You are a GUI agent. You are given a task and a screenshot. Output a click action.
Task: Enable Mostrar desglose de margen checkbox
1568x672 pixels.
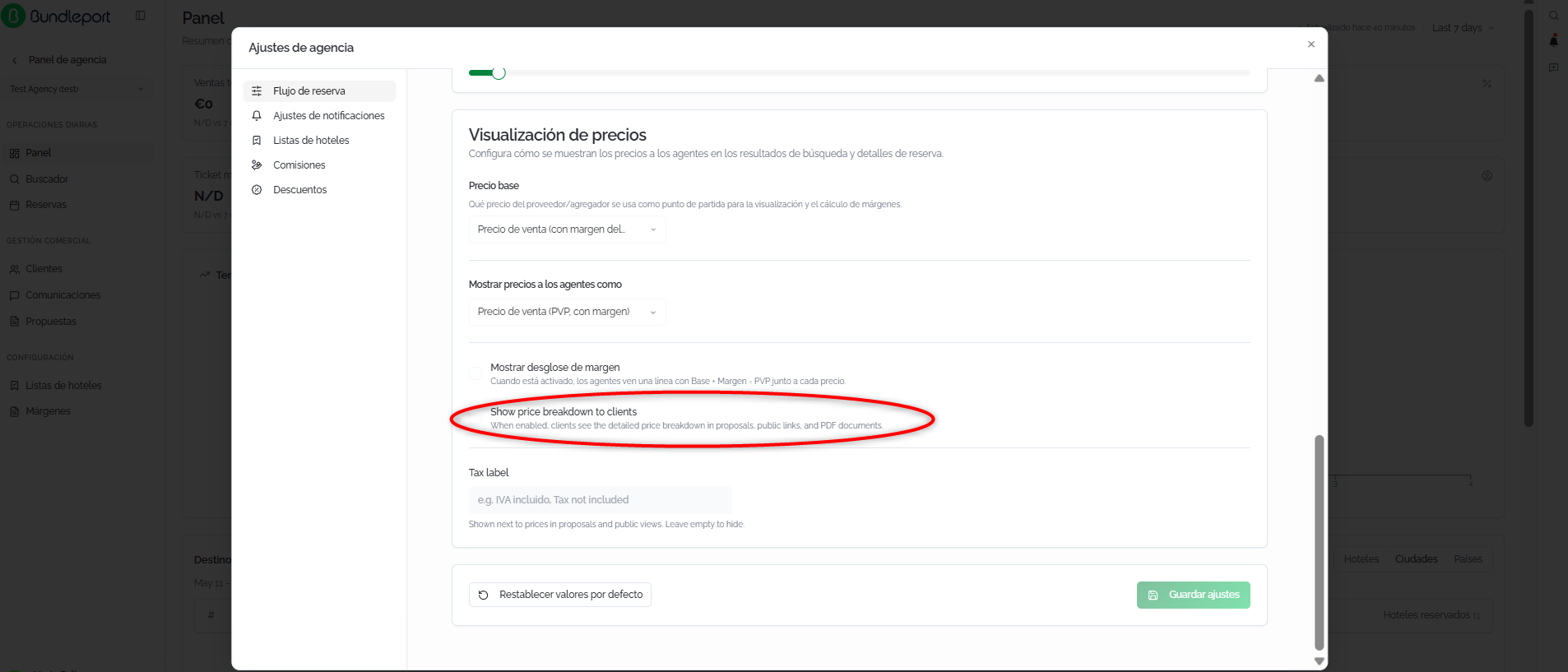[476, 373]
